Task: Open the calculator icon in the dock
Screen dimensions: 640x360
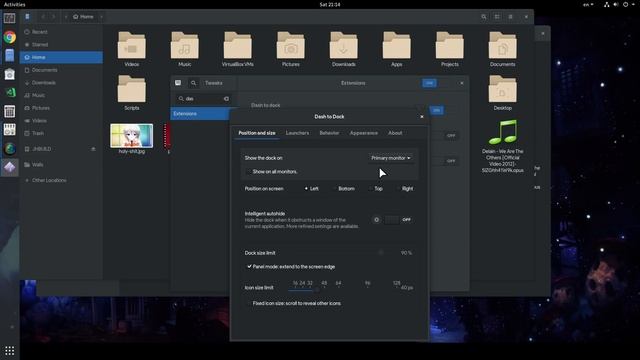Action: point(10,111)
